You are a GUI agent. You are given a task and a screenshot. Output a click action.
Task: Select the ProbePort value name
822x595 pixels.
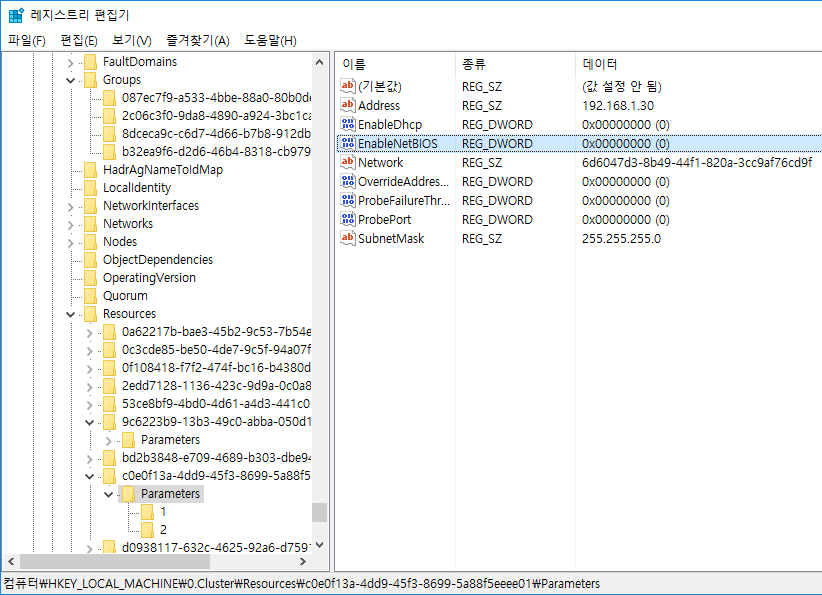tap(384, 220)
